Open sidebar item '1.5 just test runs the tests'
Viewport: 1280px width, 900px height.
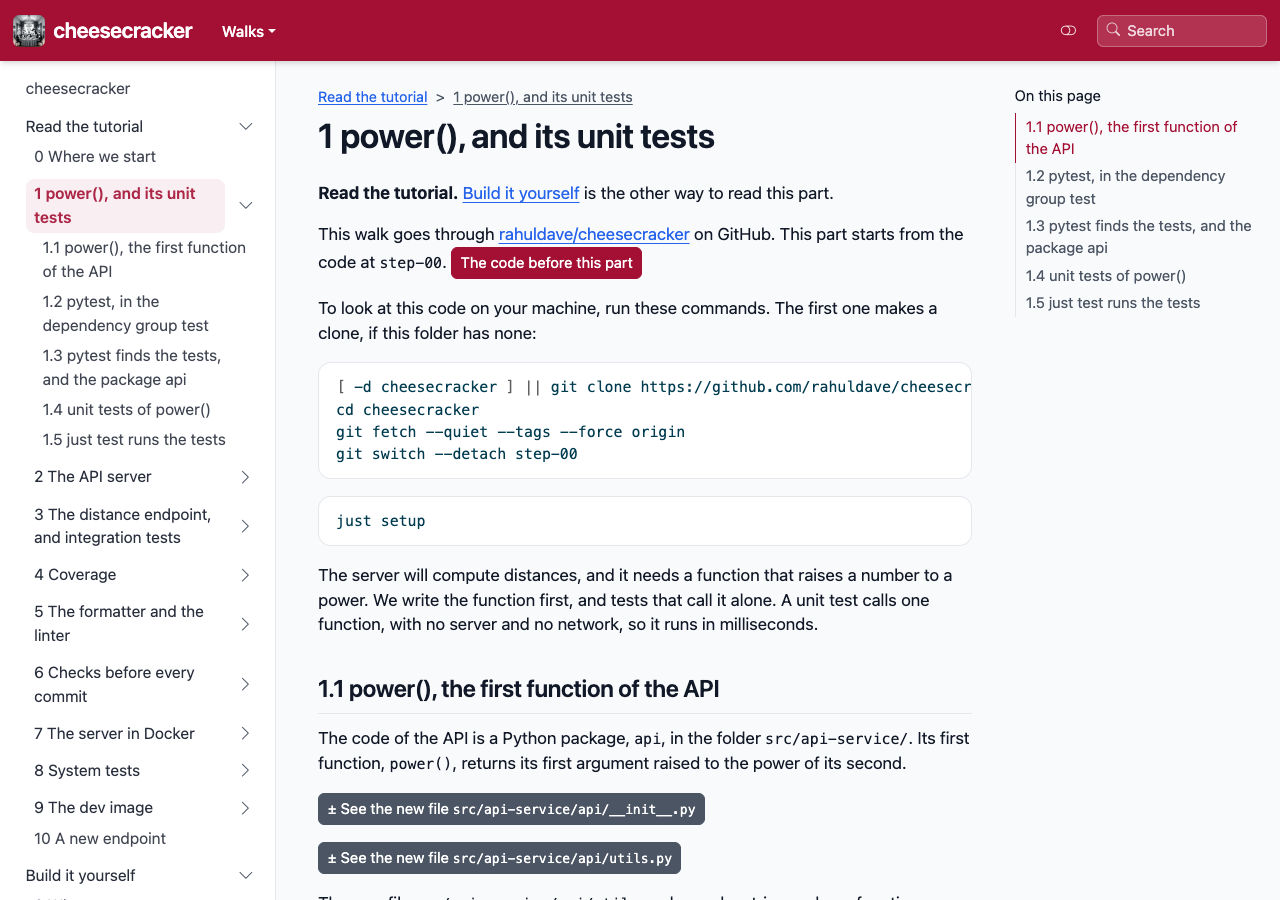(134, 439)
